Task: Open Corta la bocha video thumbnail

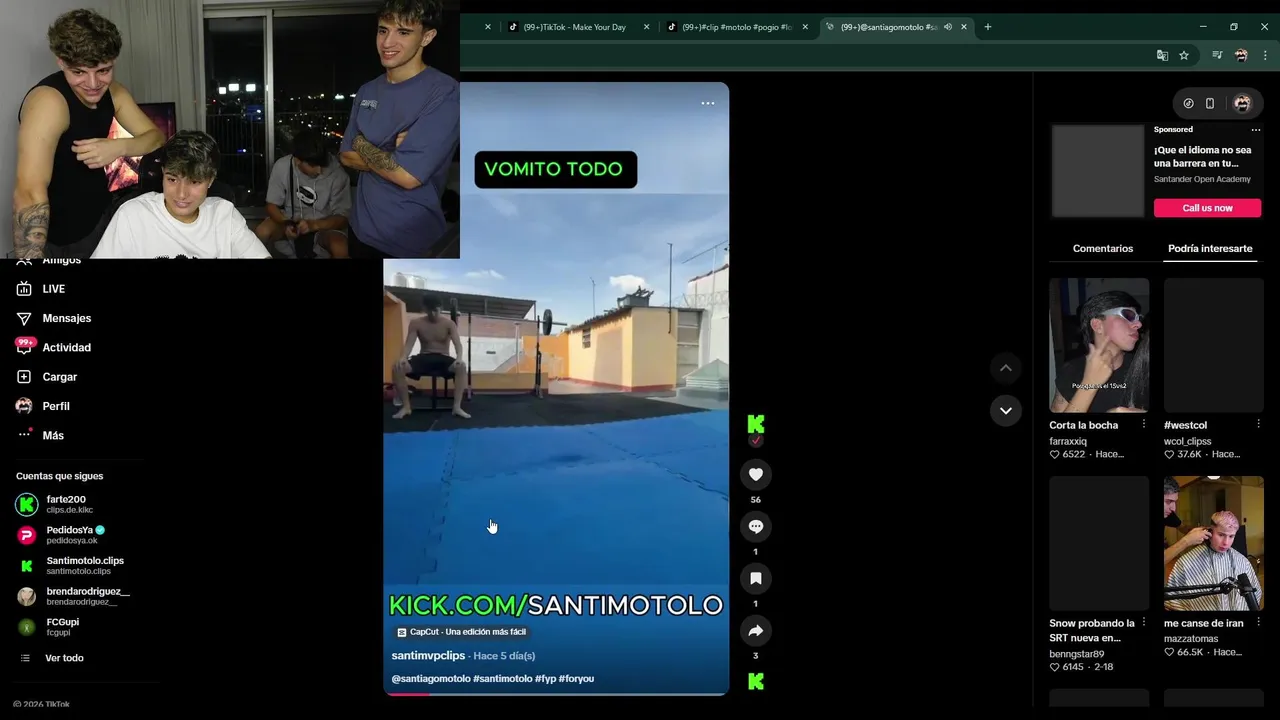Action: 1099,345
